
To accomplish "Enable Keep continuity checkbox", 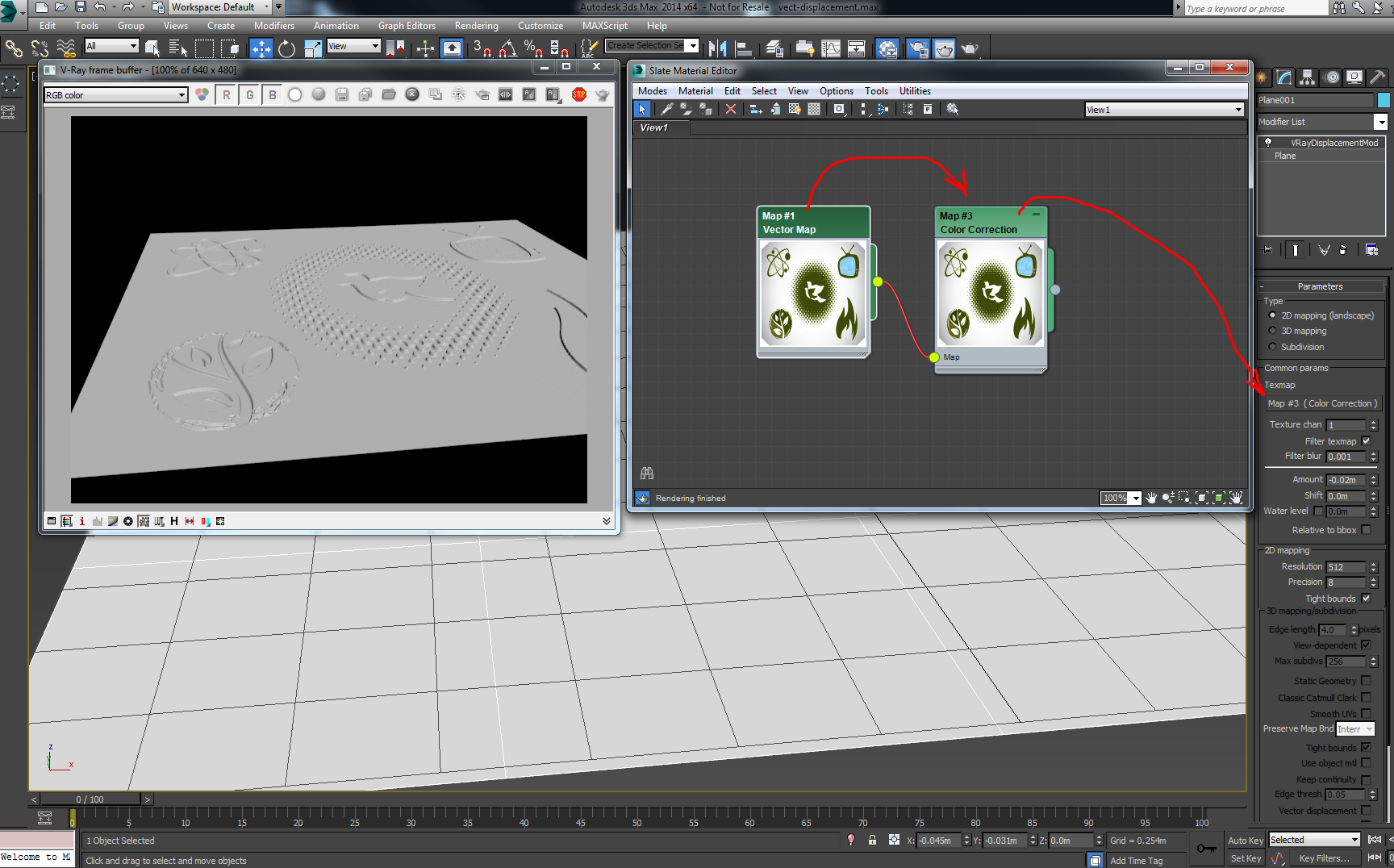I will click(1366, 779).
